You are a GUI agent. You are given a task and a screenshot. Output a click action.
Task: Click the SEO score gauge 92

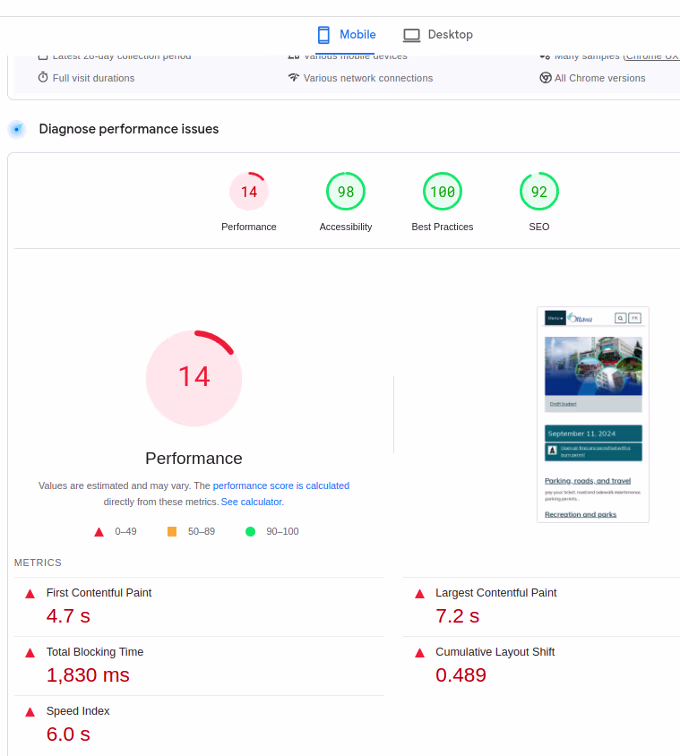(x=539, y=191)
